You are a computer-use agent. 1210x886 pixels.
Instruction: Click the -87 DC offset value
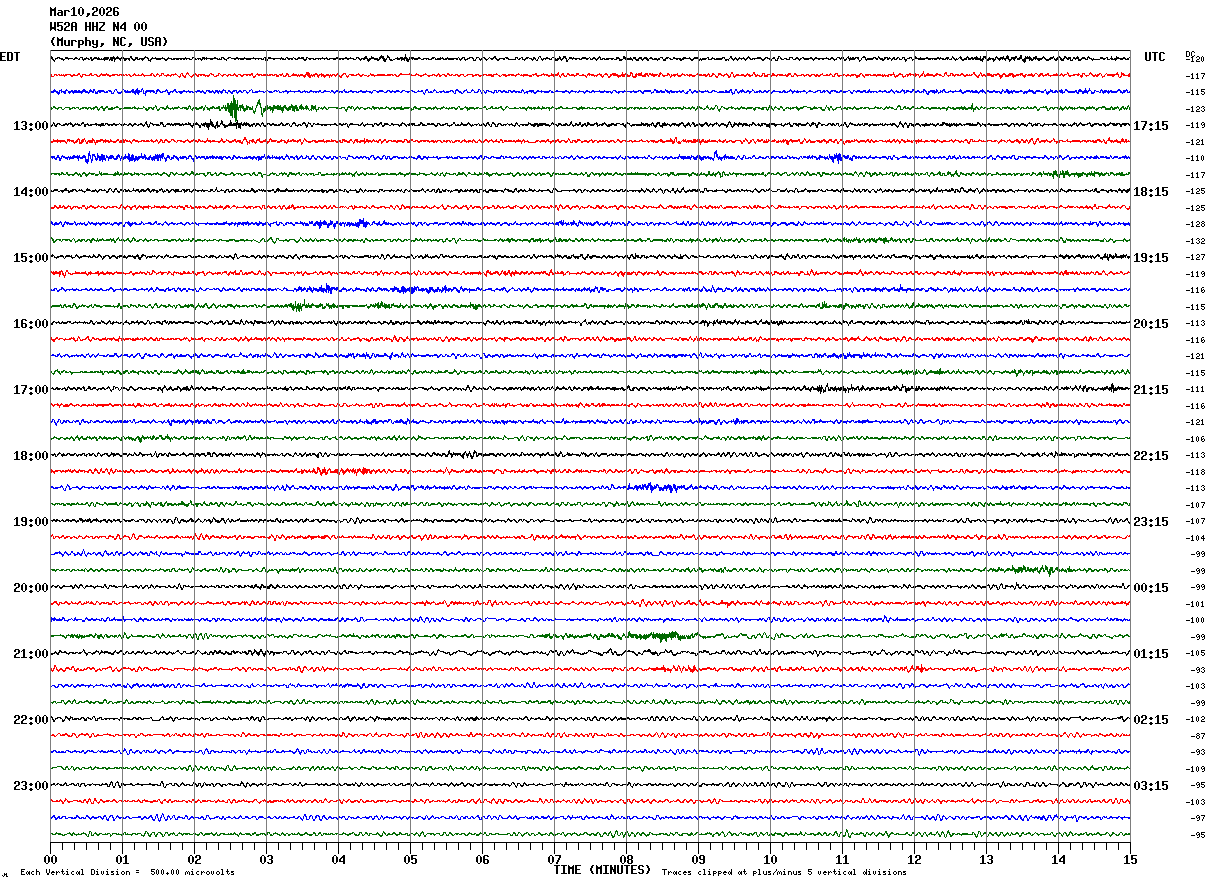(x=1195, y=736)
